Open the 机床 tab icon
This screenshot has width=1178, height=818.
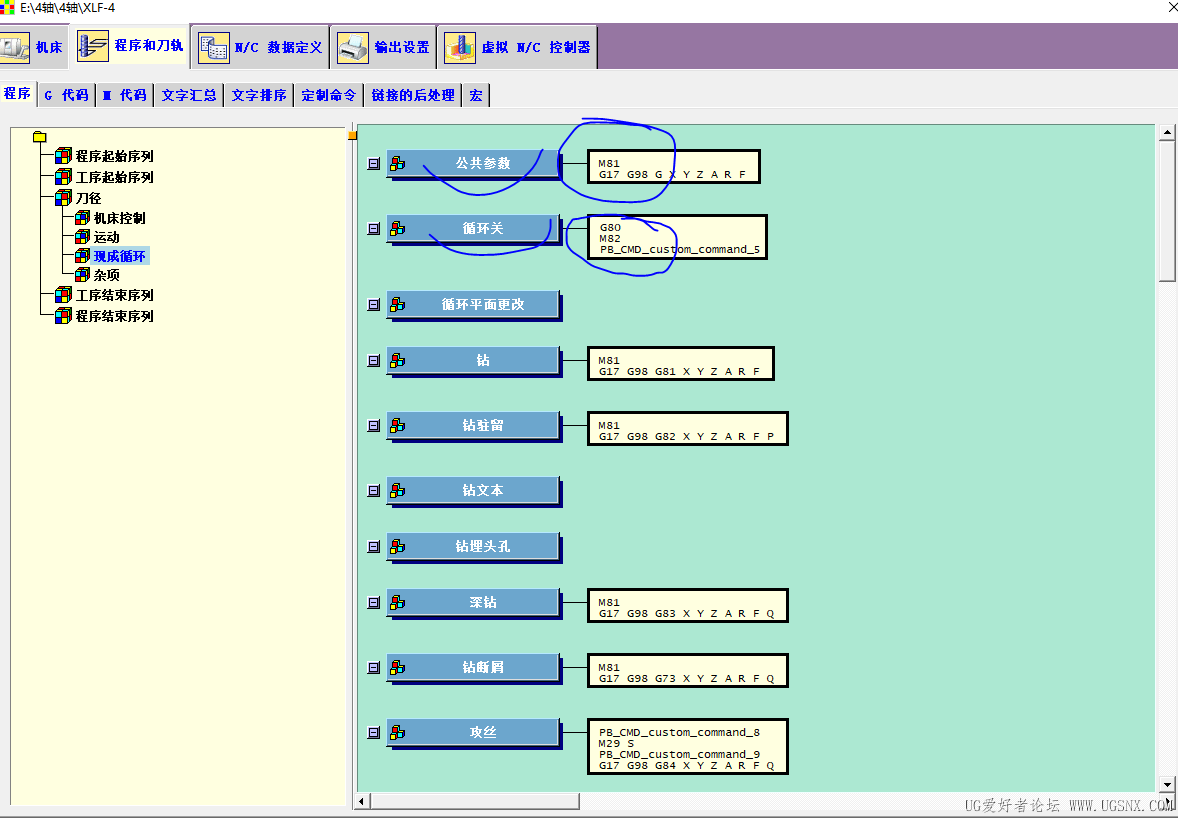click(15, 47)
